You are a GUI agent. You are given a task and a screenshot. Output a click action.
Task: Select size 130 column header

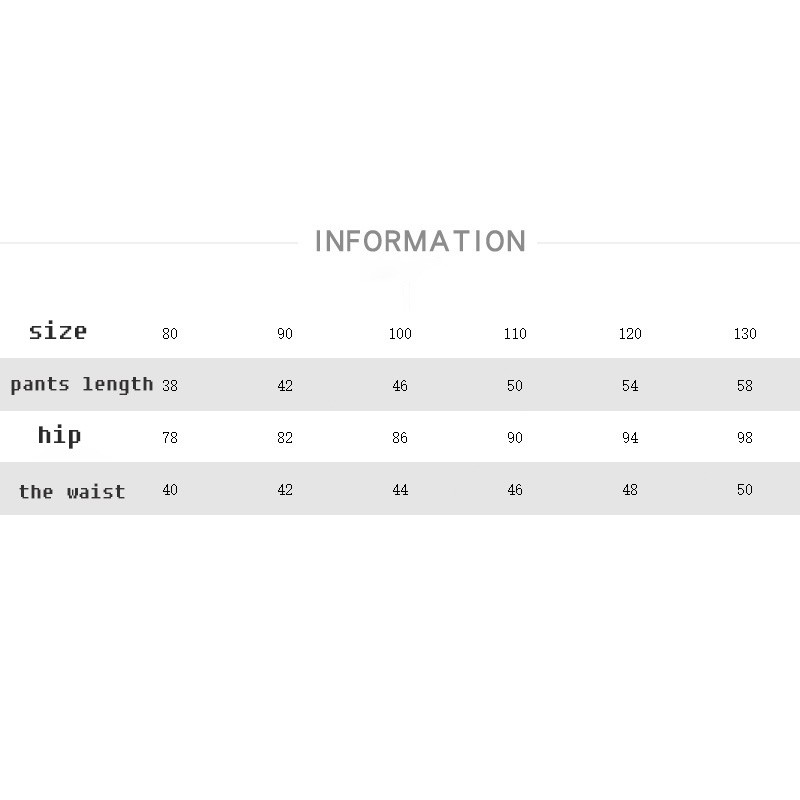[x=745, y=334]
